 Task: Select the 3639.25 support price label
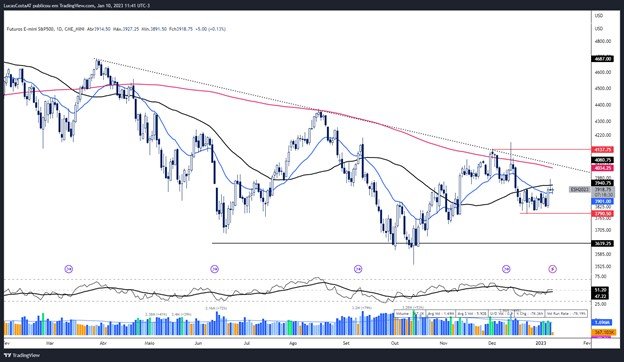coord(603,243)
